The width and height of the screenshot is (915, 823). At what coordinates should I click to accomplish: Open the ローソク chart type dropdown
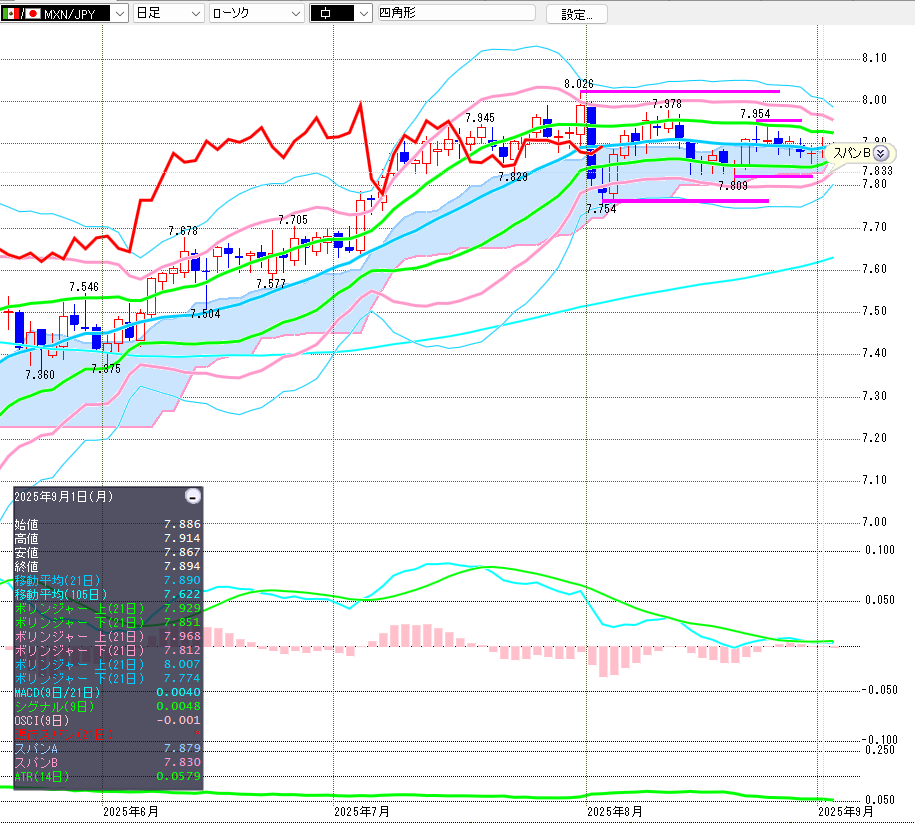coord(256,13)
